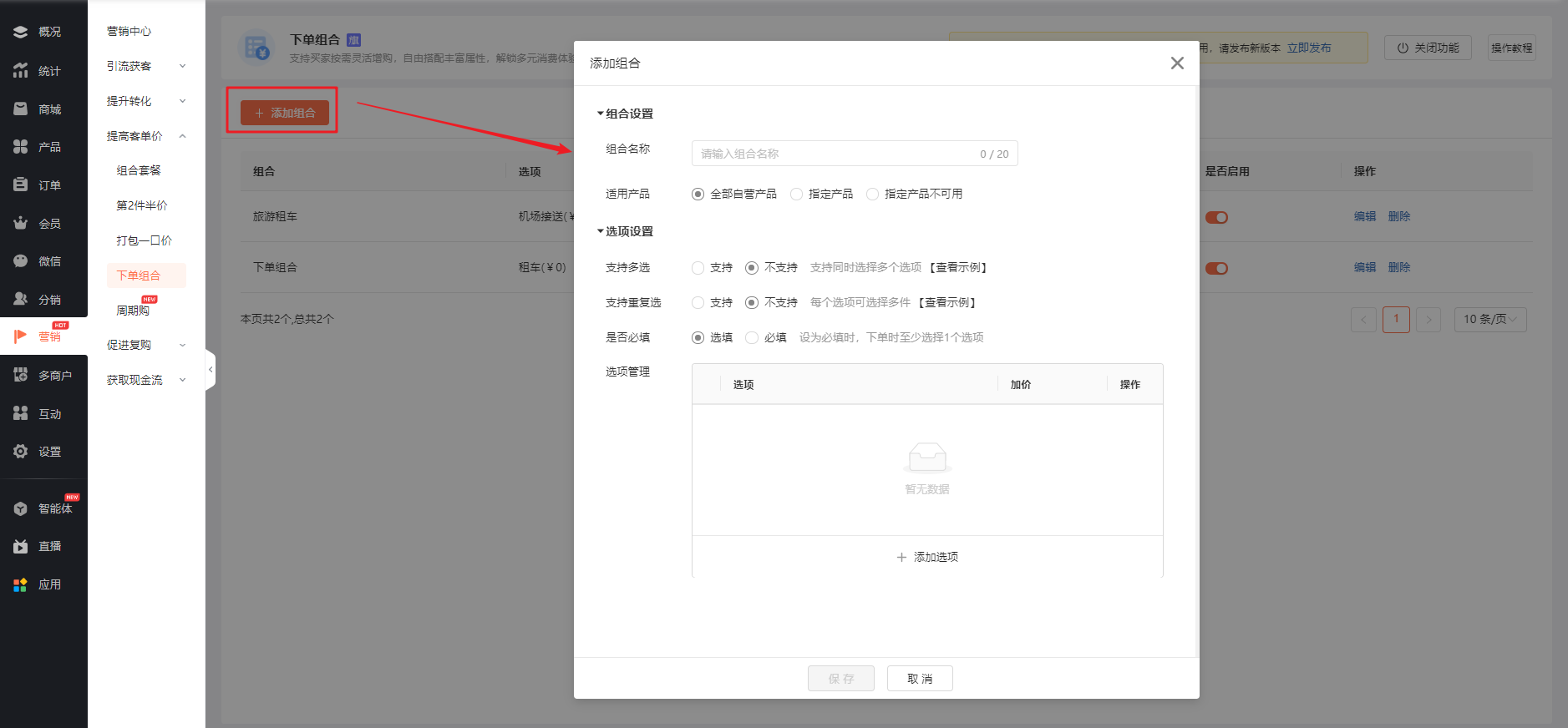Select the 指定产品 radio option
Viewport: 1568px width, 728px height.
tap(797, 194)
